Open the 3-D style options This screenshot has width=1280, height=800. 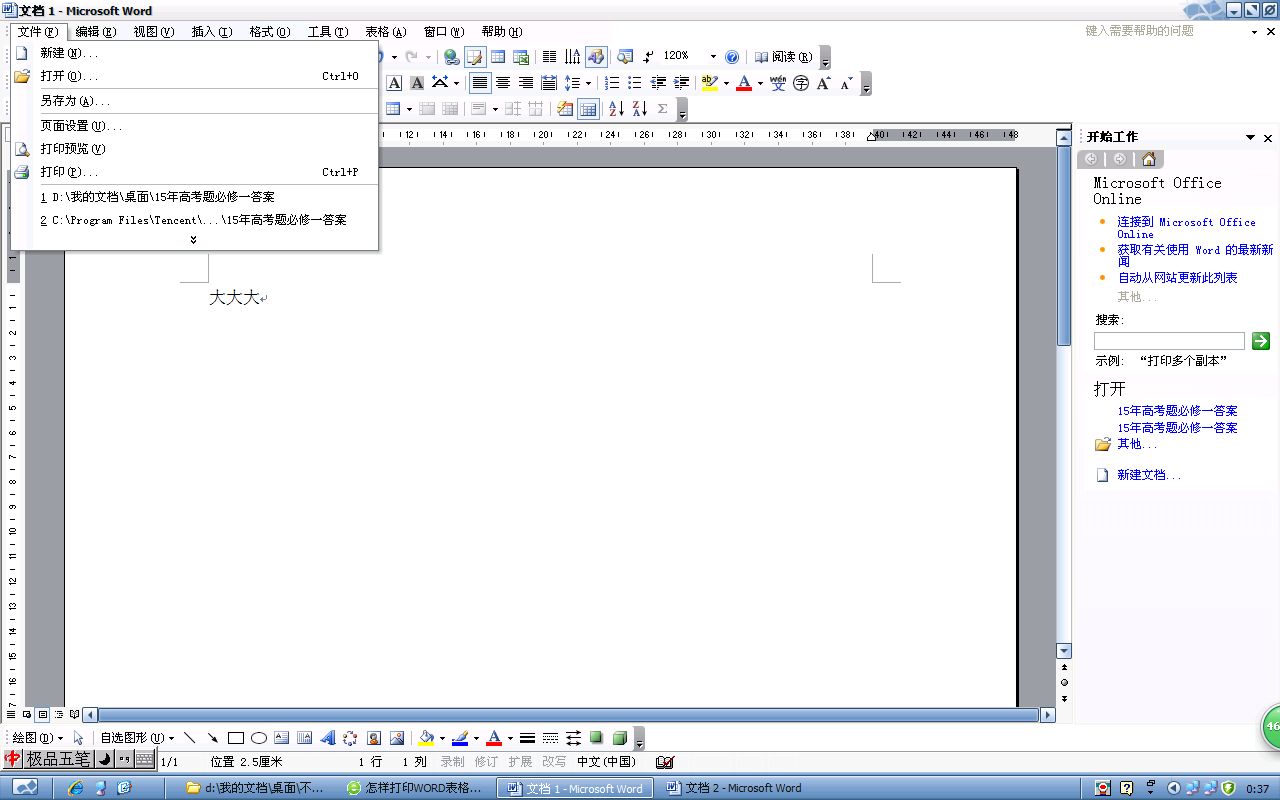point(620,738)
